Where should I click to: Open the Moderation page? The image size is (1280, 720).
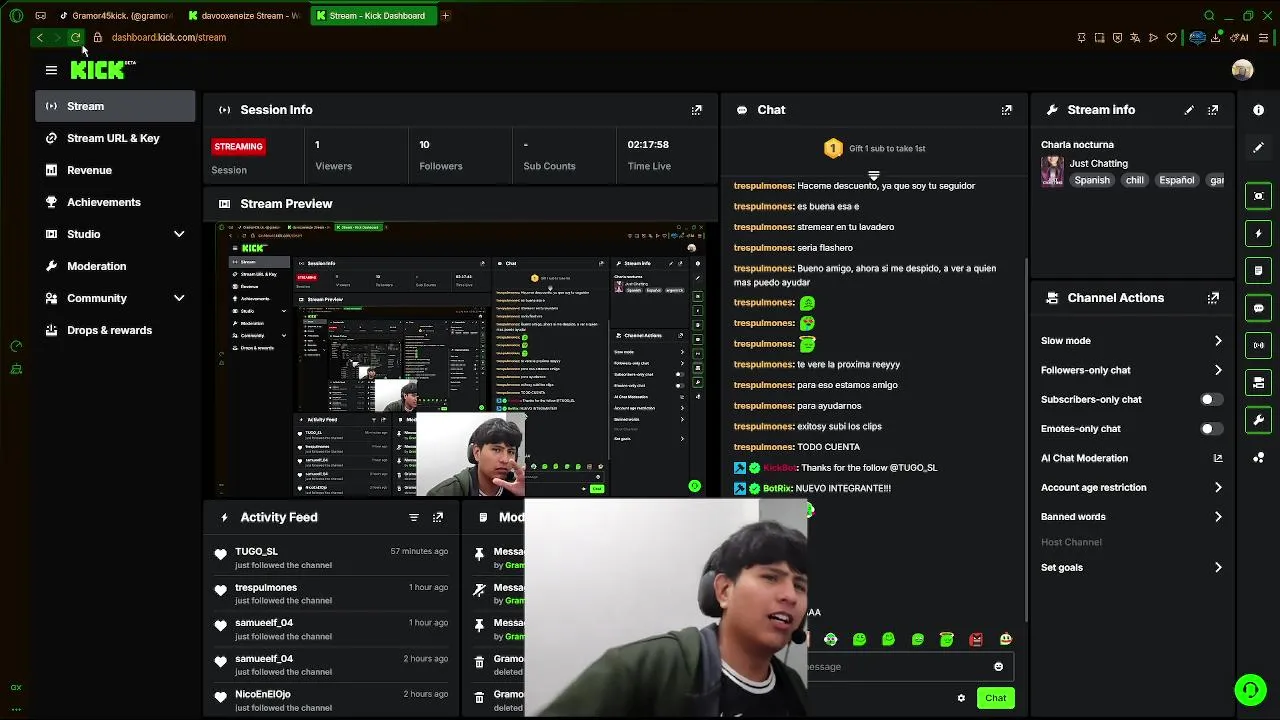[x=115, y=266]
